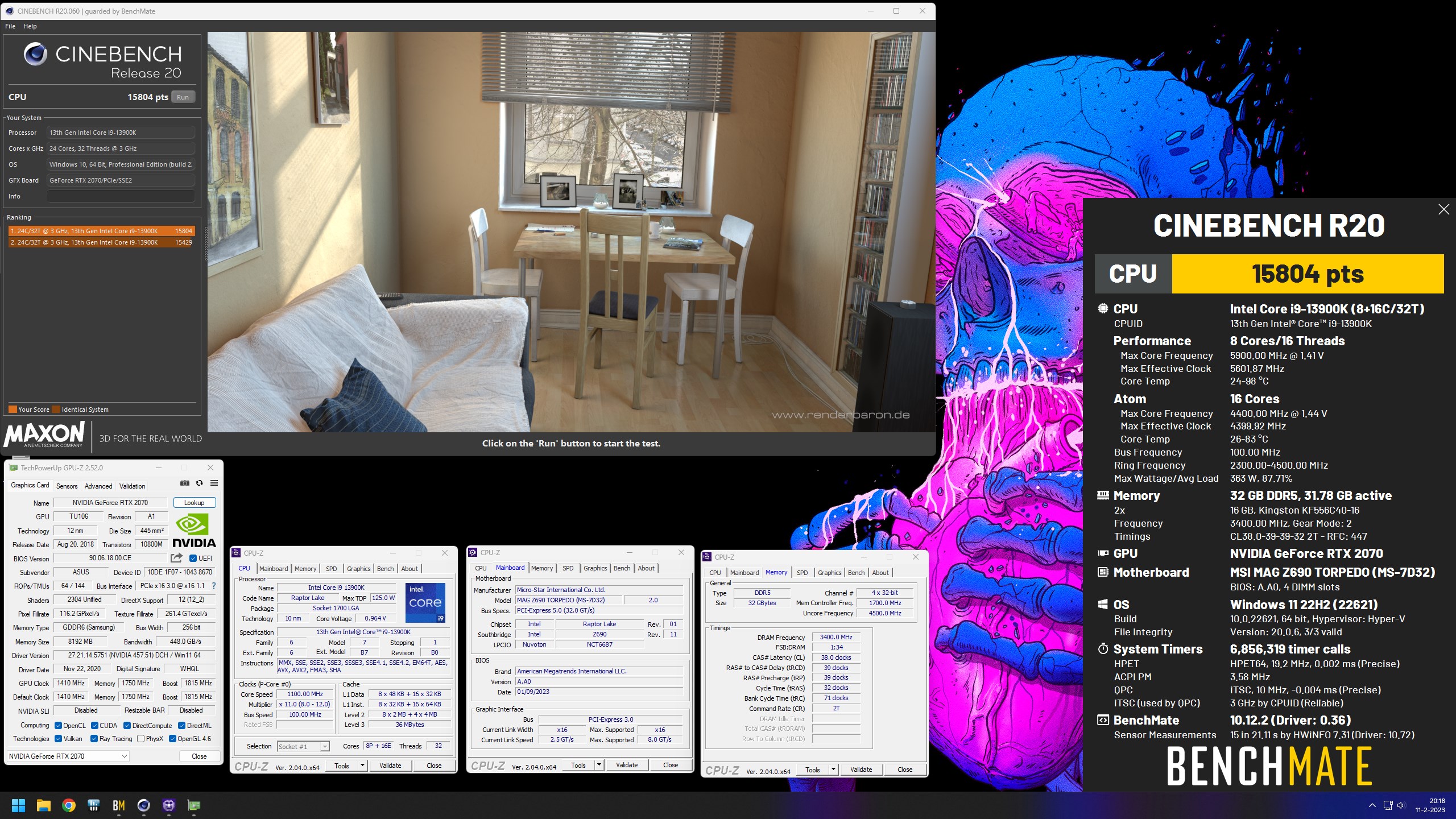Expand Tools dropdown arrow in Mainboard window

point(599,765)
